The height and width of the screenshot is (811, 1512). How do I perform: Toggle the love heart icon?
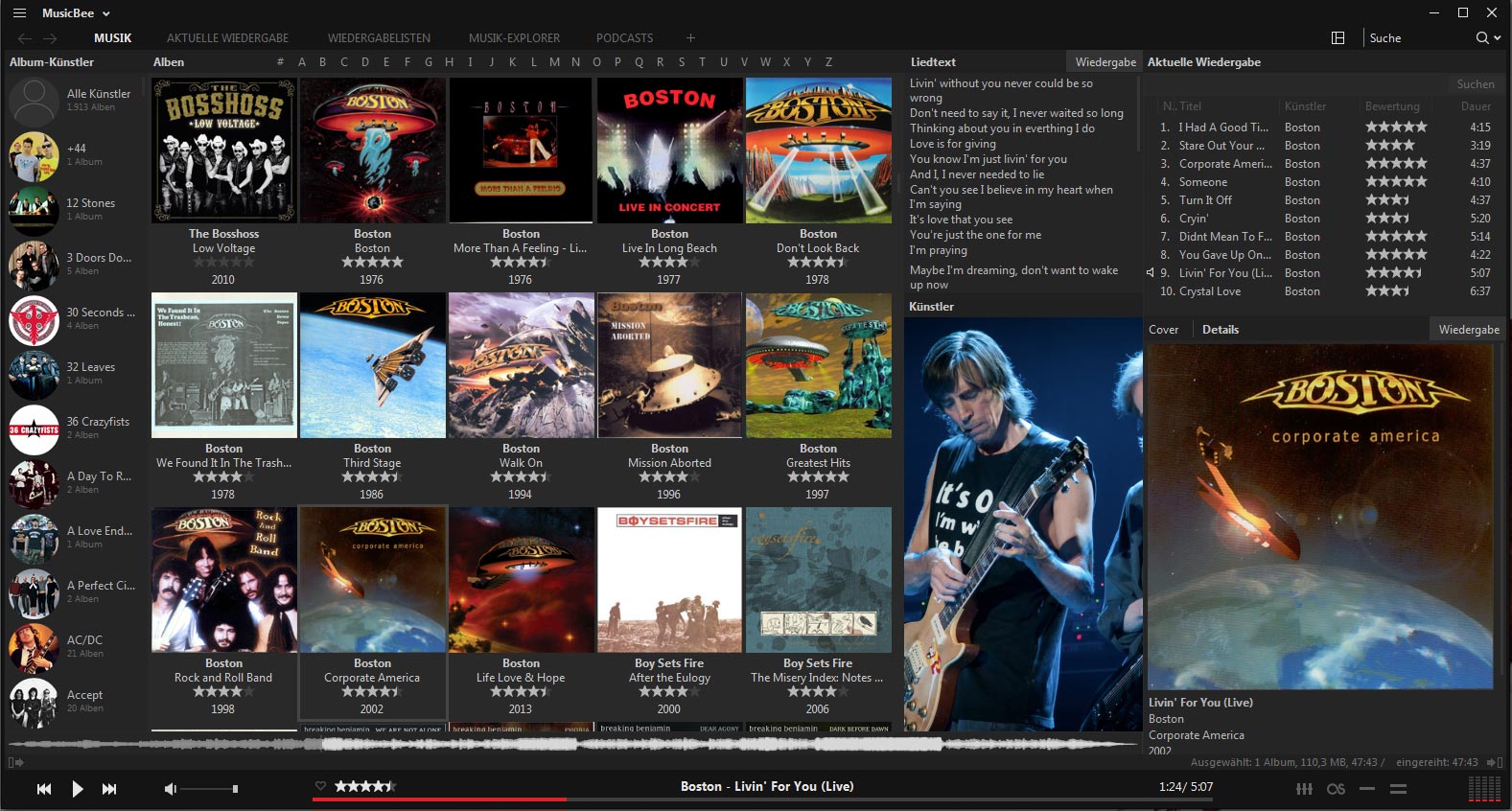pyautogui.click(x=320, y=786)
